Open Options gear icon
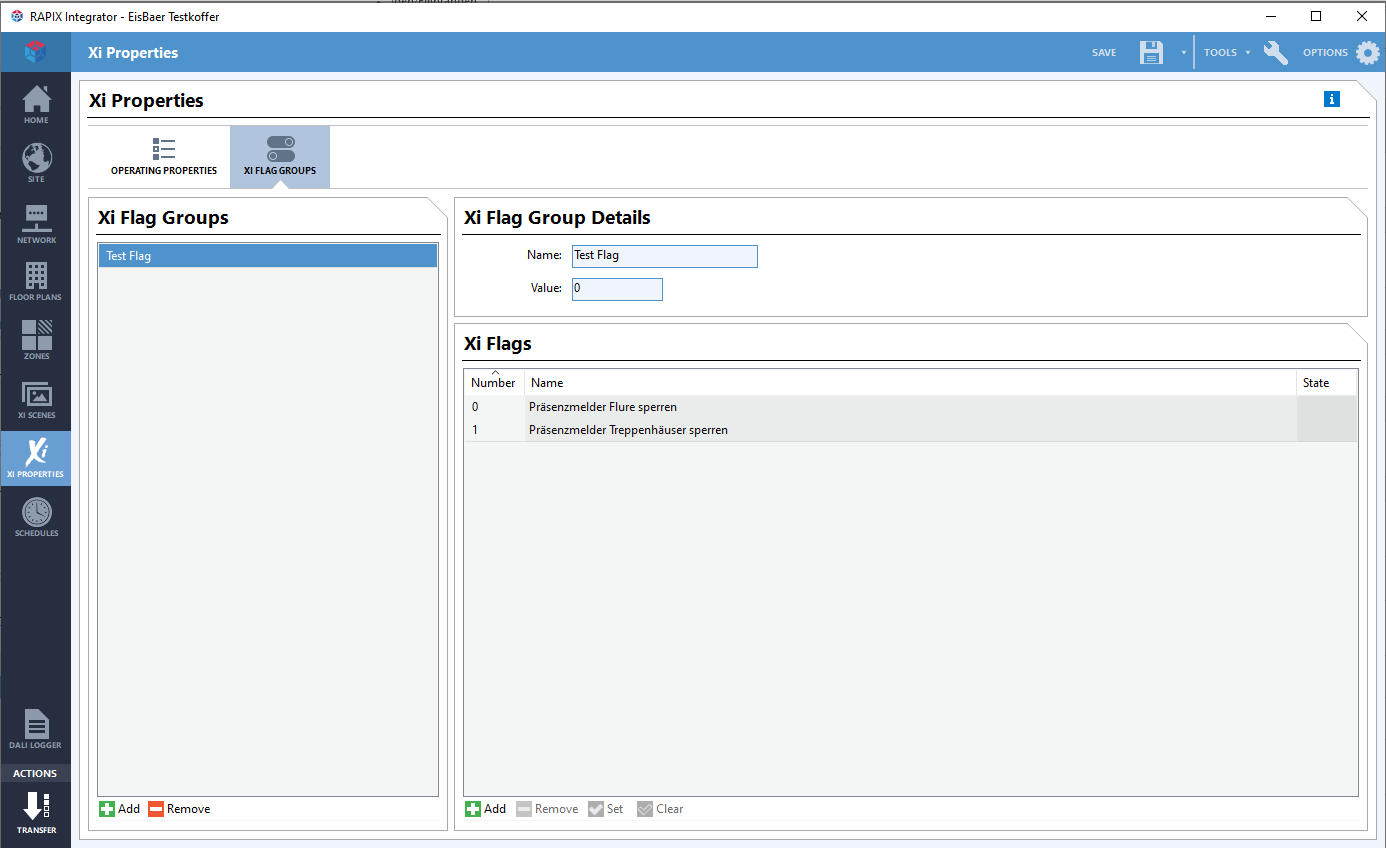1386x848 pixels. click(x=1367, y=53)
